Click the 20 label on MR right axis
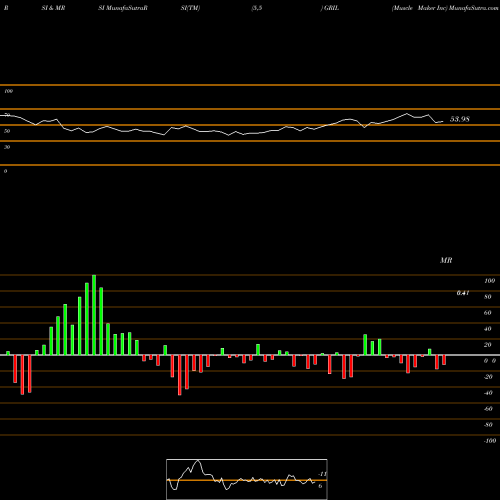This screenshot has height=500, width=500. (488, 345)
